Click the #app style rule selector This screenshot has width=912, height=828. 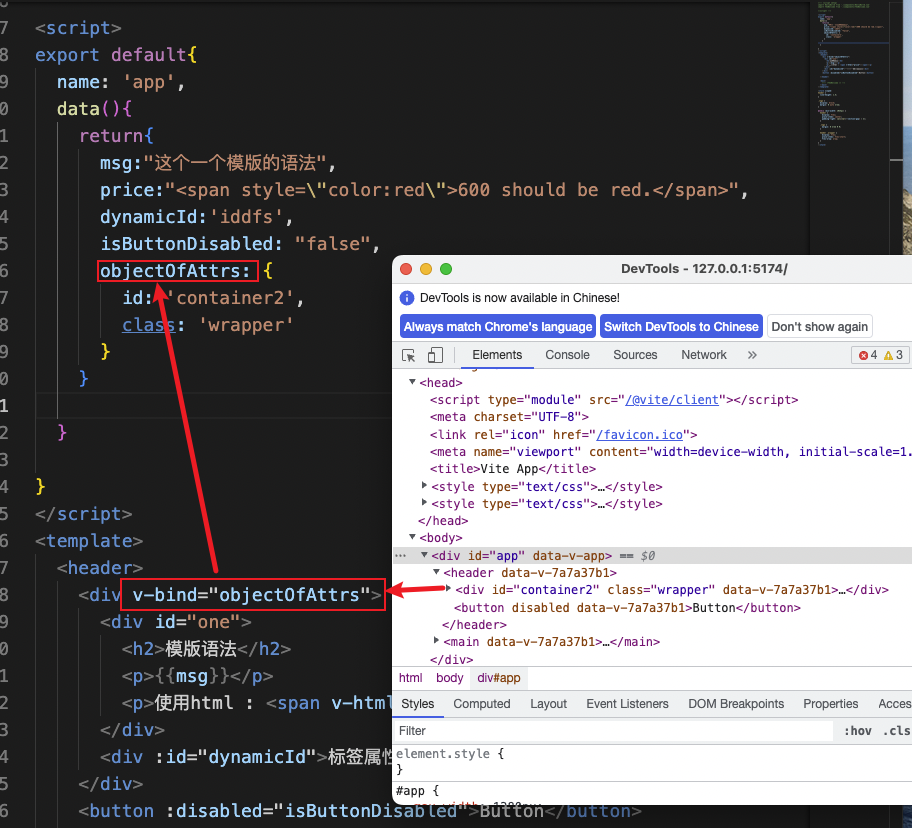click(x=417, y=791)
